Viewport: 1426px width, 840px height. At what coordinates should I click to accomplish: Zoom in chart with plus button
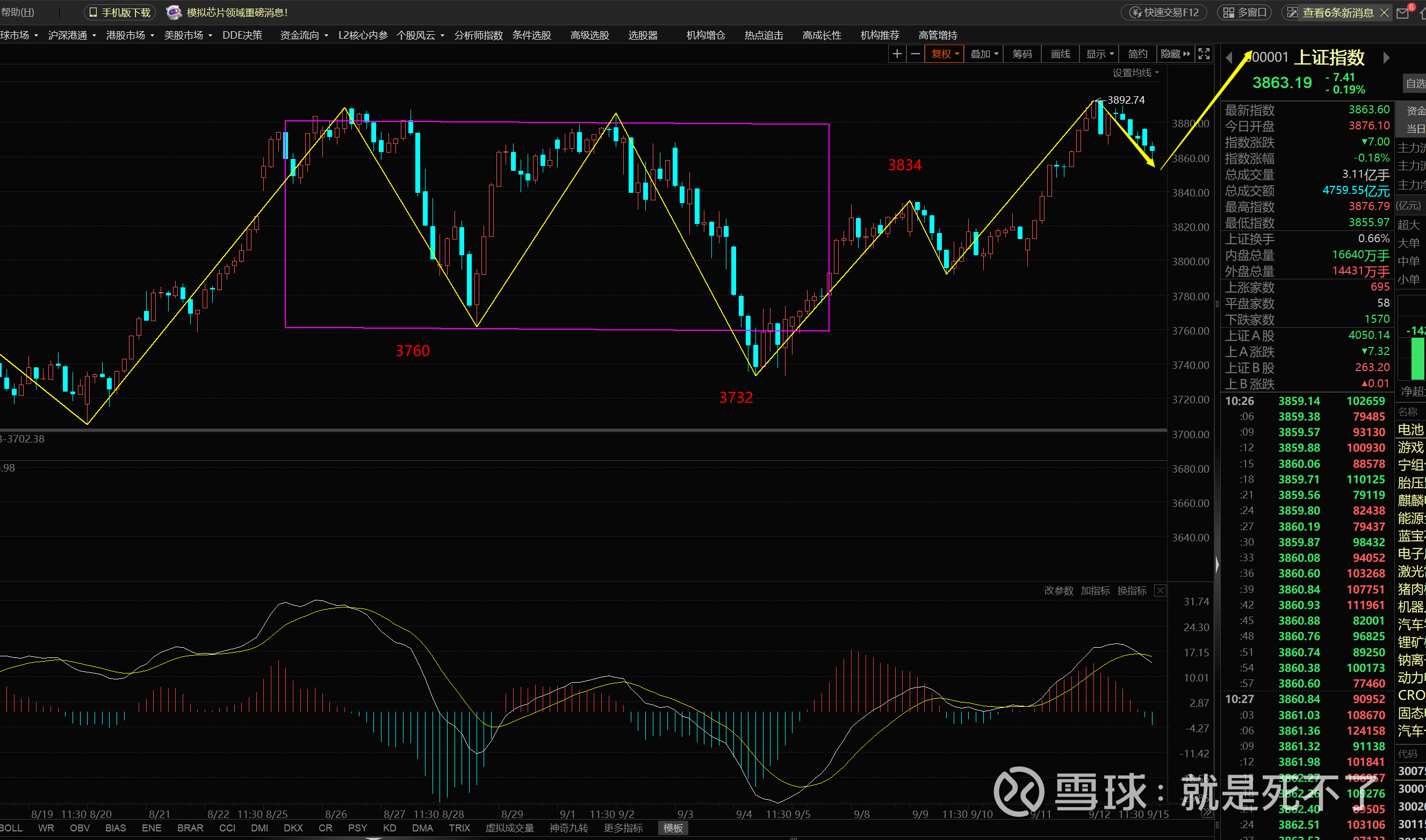897,54
